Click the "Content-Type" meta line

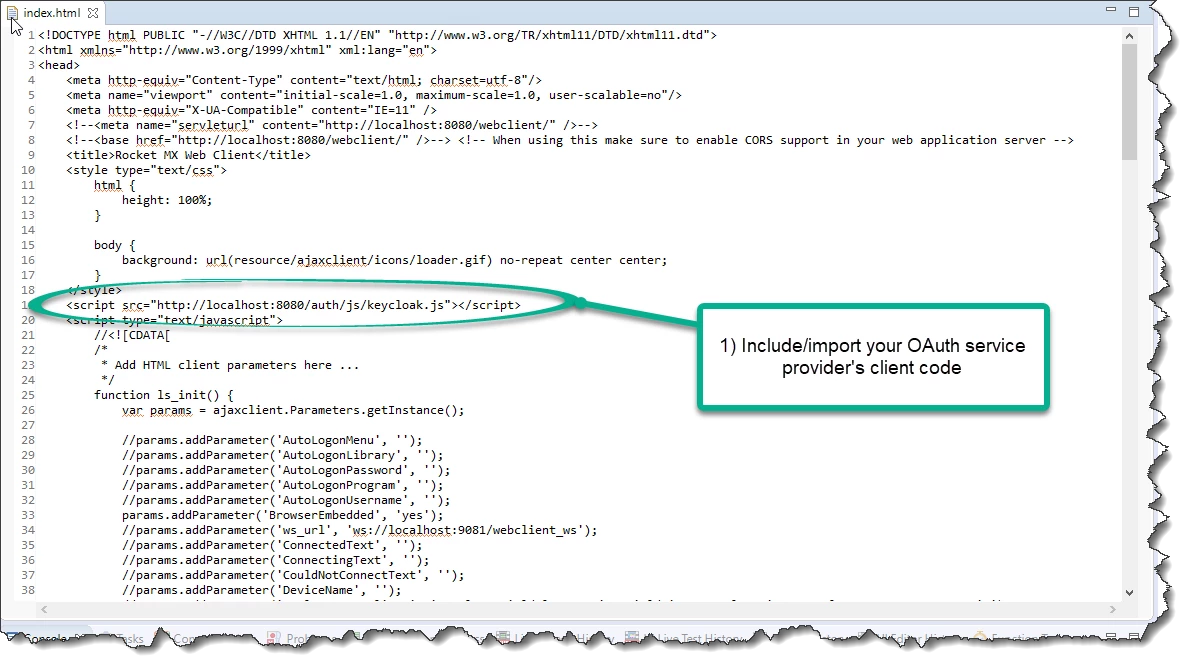(304, 80)
